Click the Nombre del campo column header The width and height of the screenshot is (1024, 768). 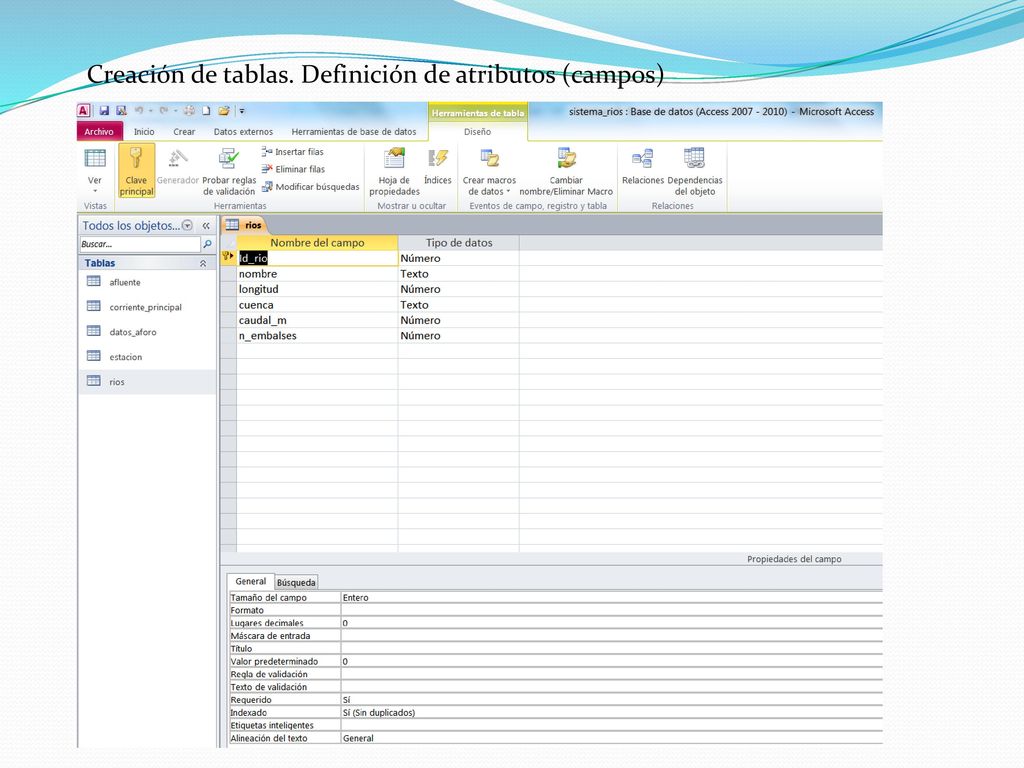click(x=317, y=243)
